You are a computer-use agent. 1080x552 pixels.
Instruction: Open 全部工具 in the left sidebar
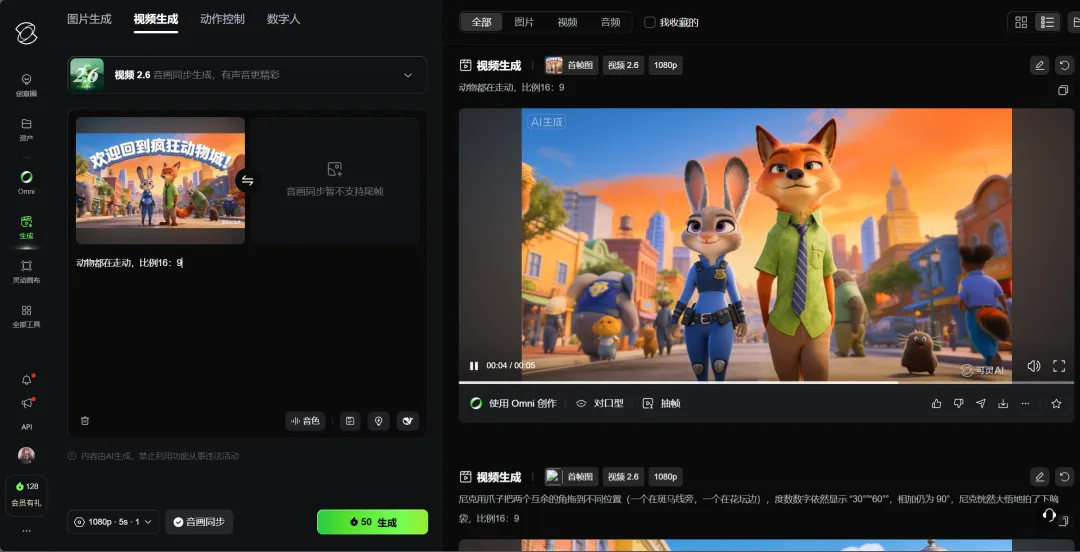tap(26, 316)
